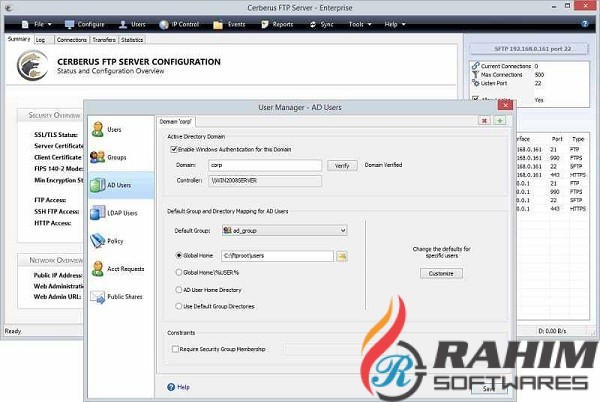The height and width of the screenshot is (402, 600).
Task: Select AD Users icon in sidebar
Action: tap(97, 185)
